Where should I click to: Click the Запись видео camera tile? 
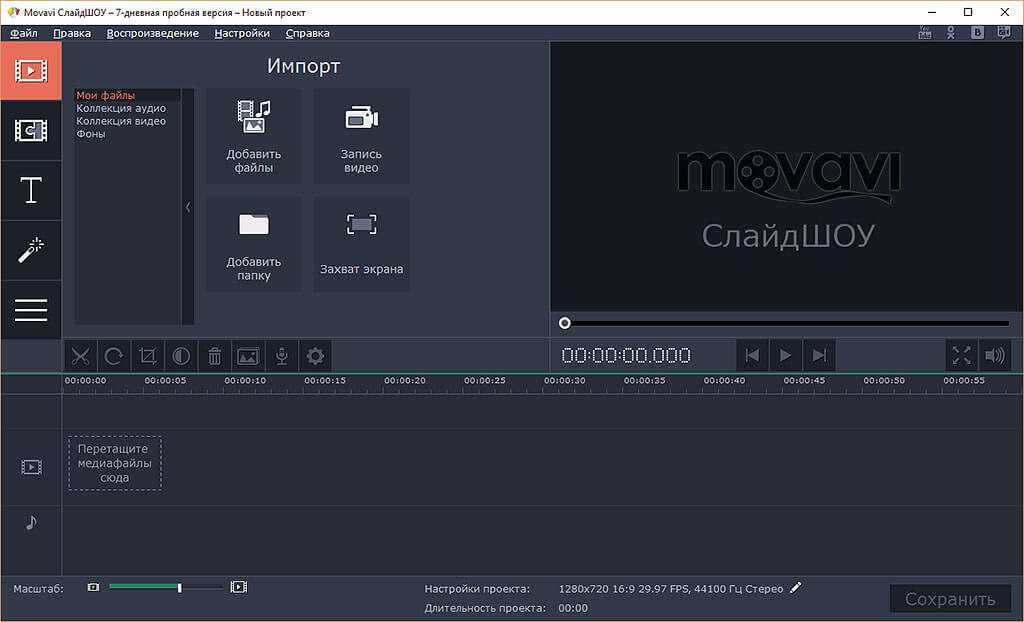(x=361, y=136)
